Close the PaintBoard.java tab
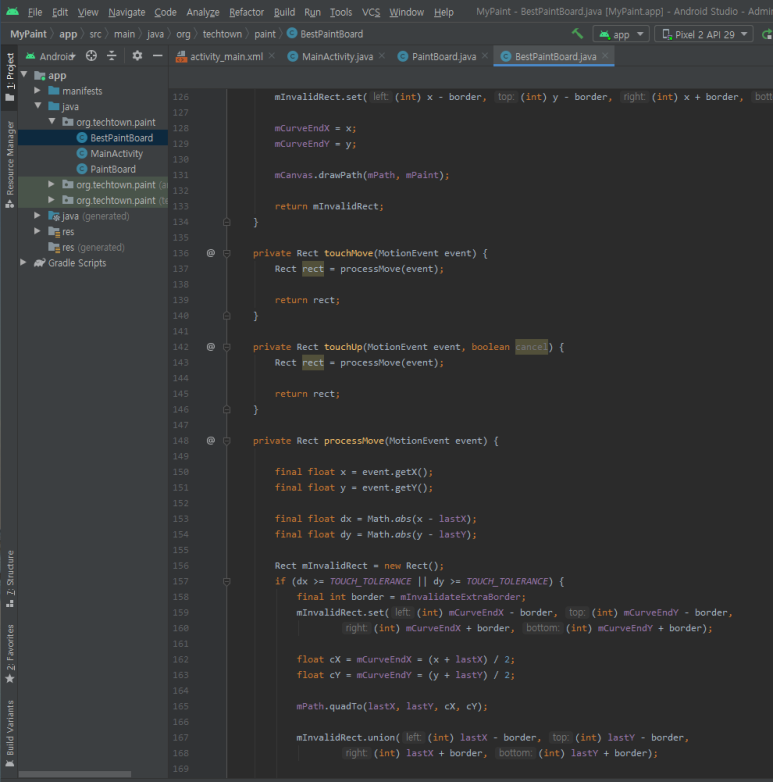773x782 pixels. (485, 56)
